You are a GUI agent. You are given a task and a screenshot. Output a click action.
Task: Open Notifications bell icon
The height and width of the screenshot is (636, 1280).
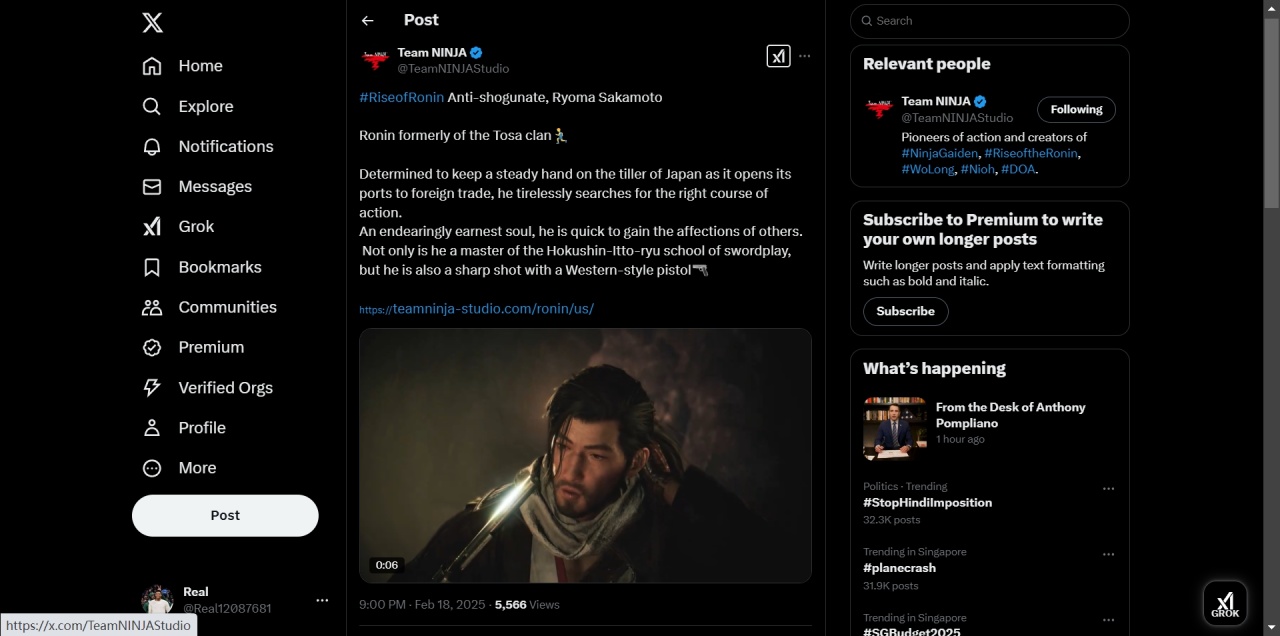(x=152, y=147)
